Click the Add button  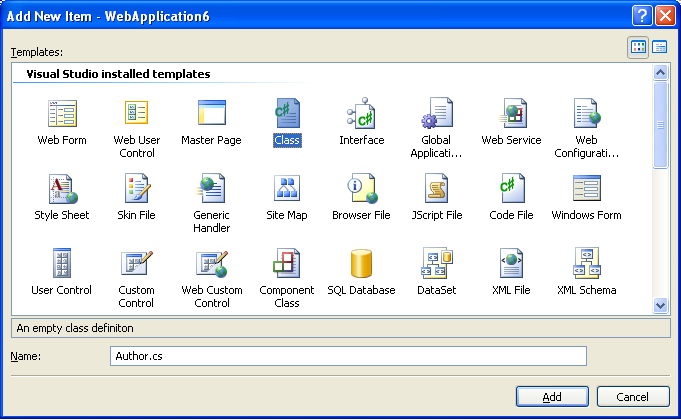[552, 397]
